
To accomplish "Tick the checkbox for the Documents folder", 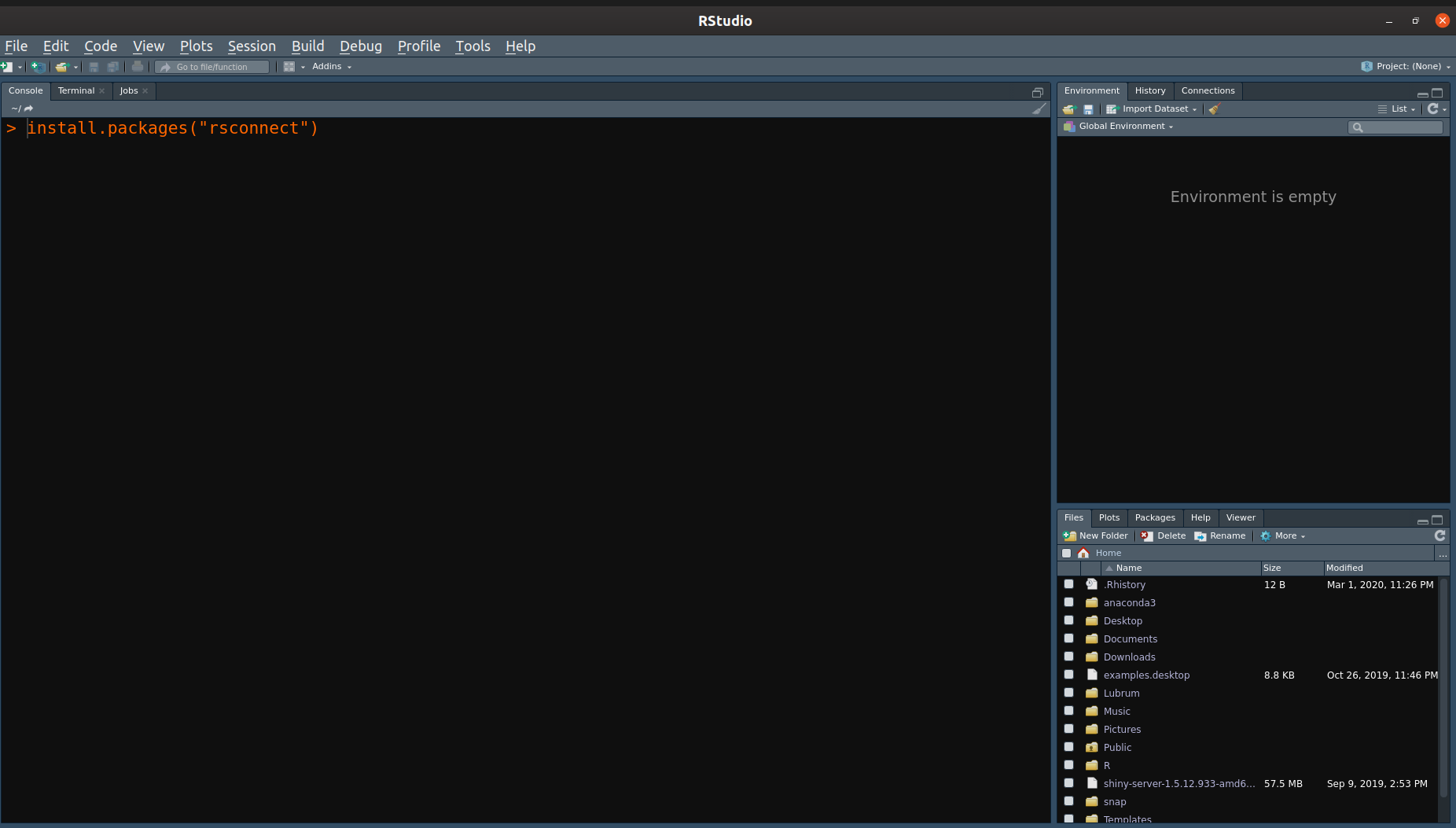I will [1068, 638].
